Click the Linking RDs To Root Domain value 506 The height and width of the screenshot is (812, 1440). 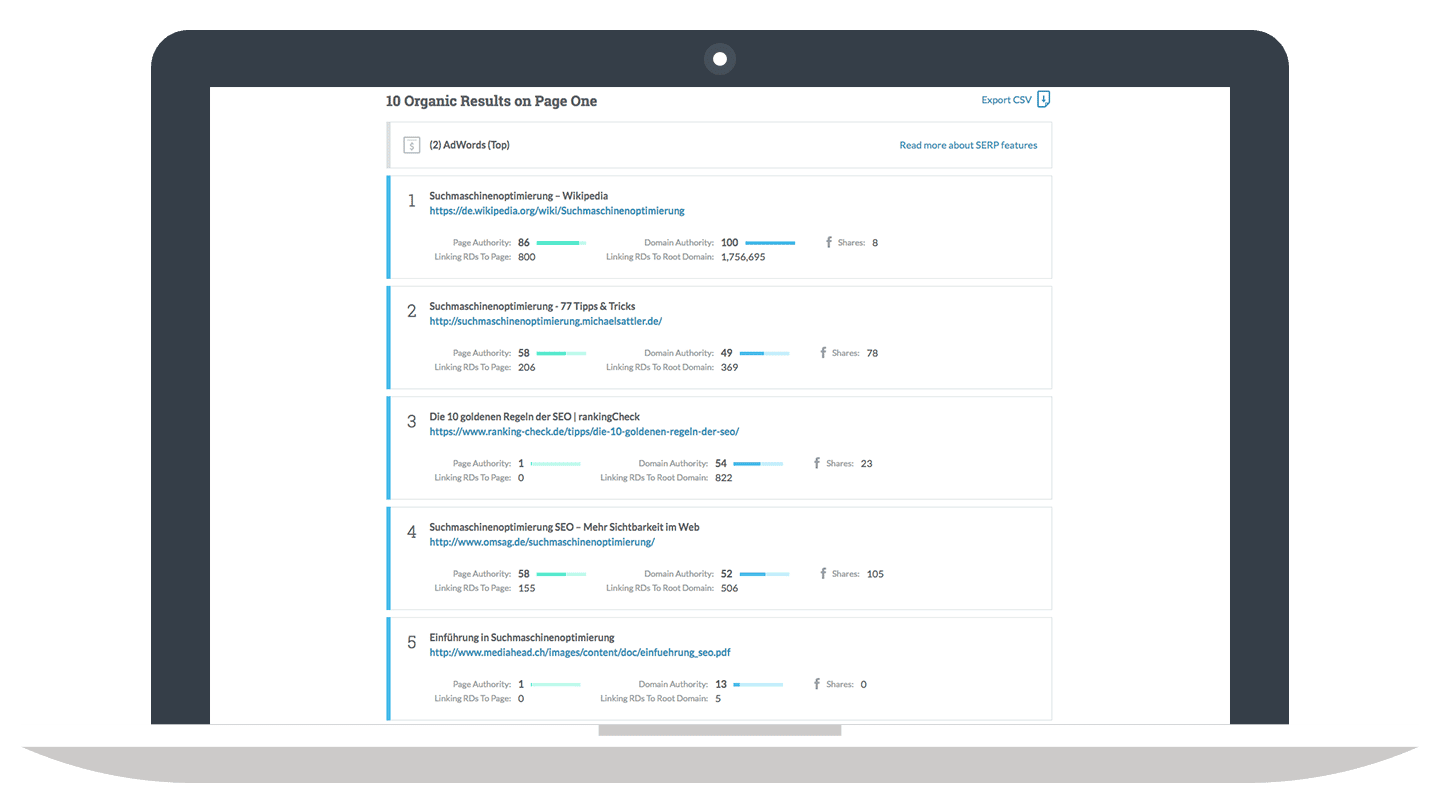(x=730, y=588)
